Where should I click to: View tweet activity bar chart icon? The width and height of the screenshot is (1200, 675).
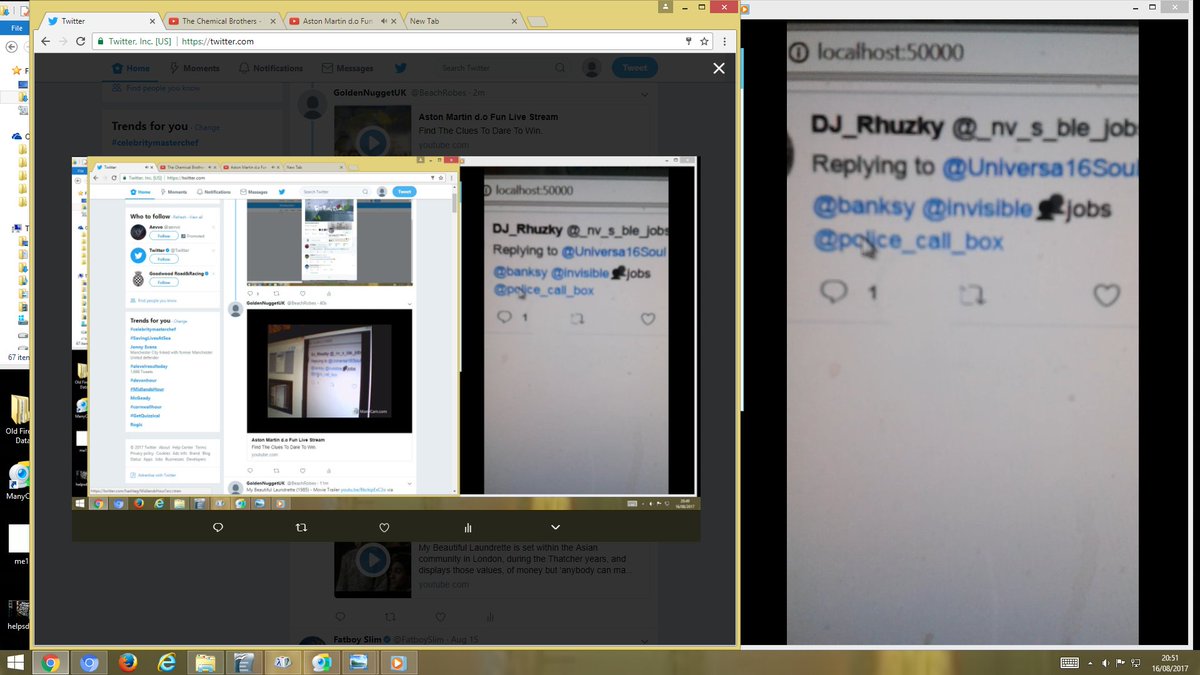[467, 527]
